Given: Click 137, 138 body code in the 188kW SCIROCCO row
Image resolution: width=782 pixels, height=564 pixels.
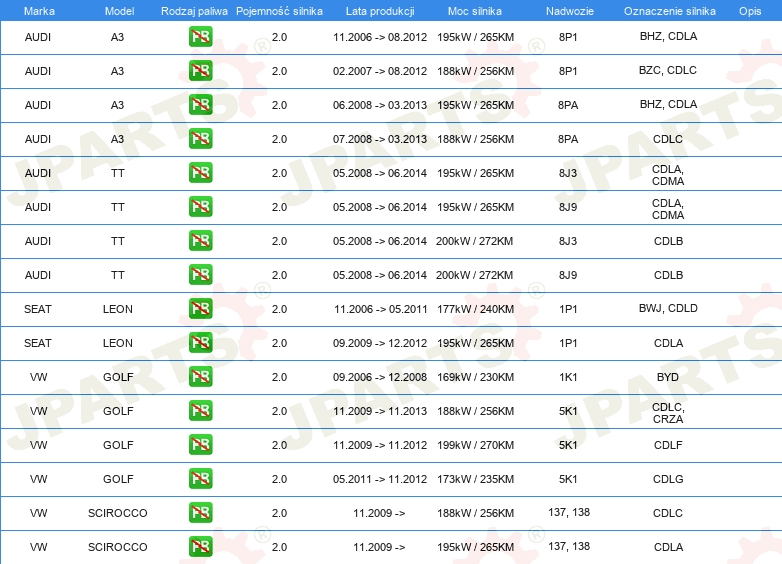Looking at the screenshot, I should pyautogui.click(x=569, y=512).
